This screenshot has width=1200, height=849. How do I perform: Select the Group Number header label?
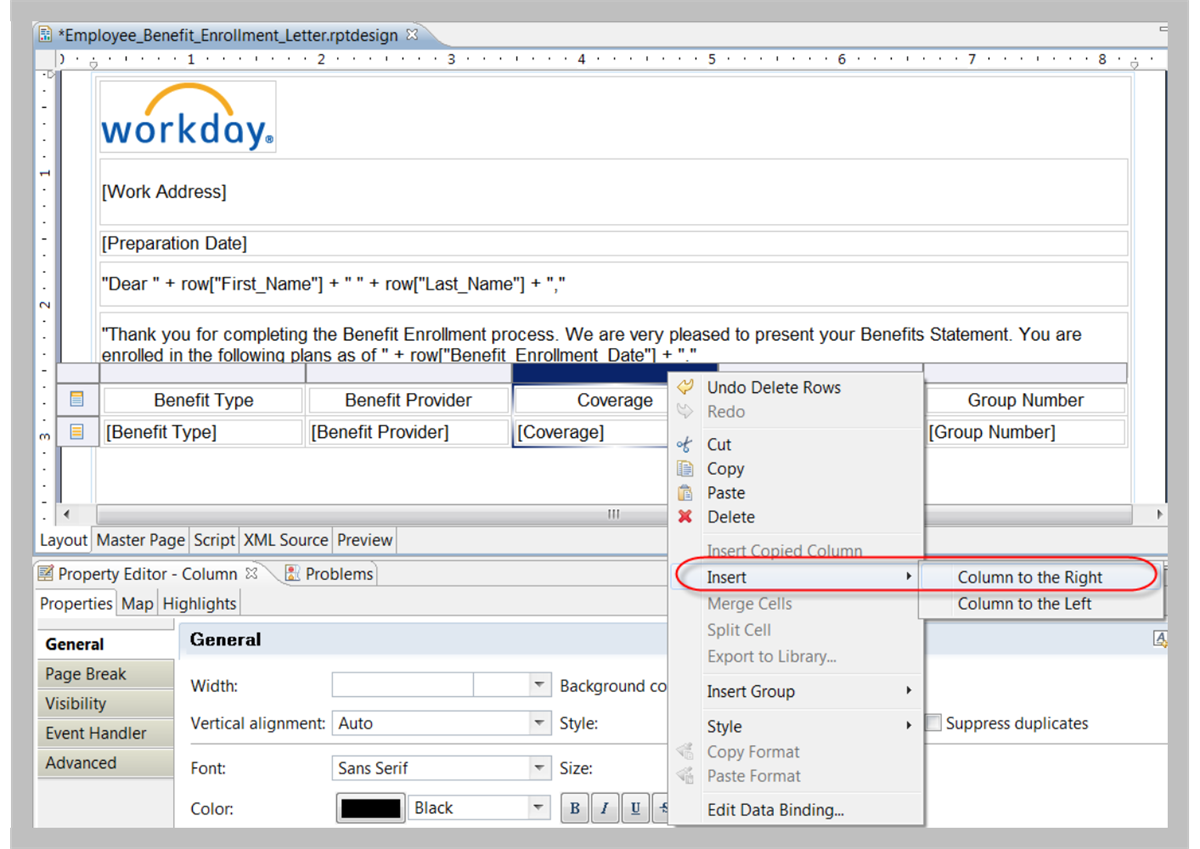coord(1025,400)
